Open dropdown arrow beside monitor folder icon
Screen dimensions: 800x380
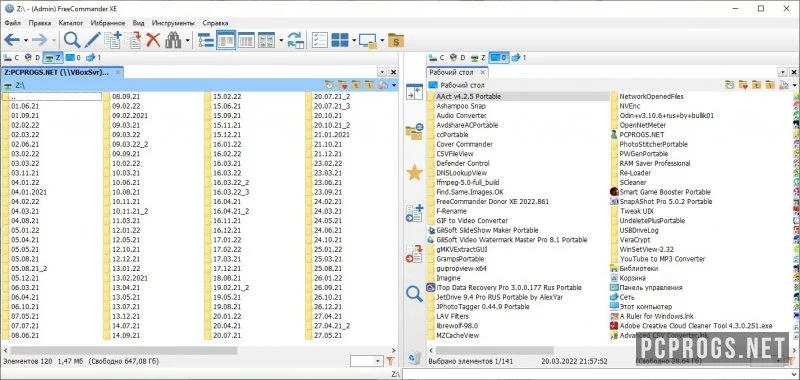[383, 40]
